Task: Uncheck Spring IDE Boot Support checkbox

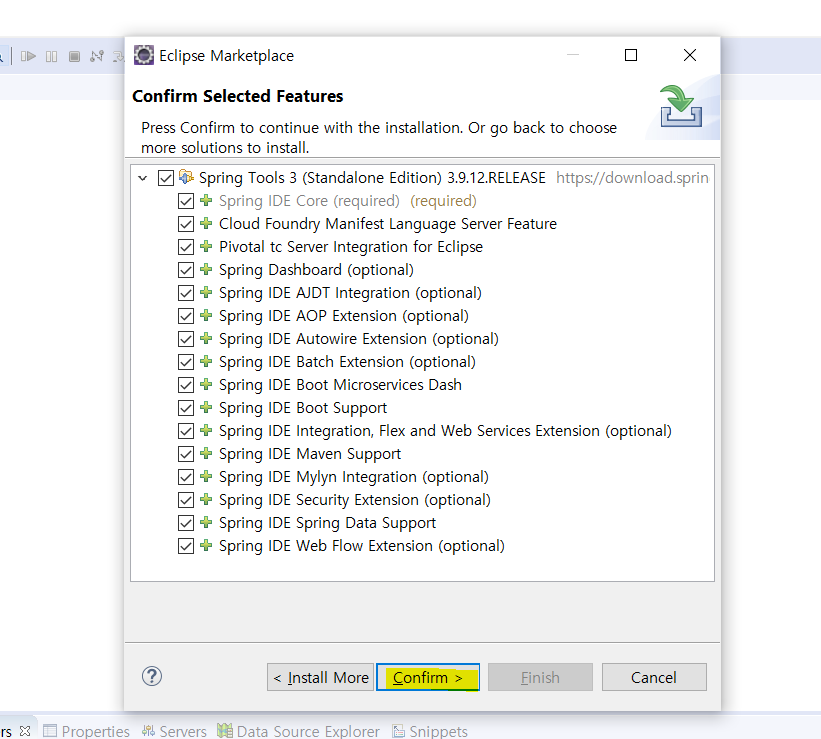Action: pos(186,409)
